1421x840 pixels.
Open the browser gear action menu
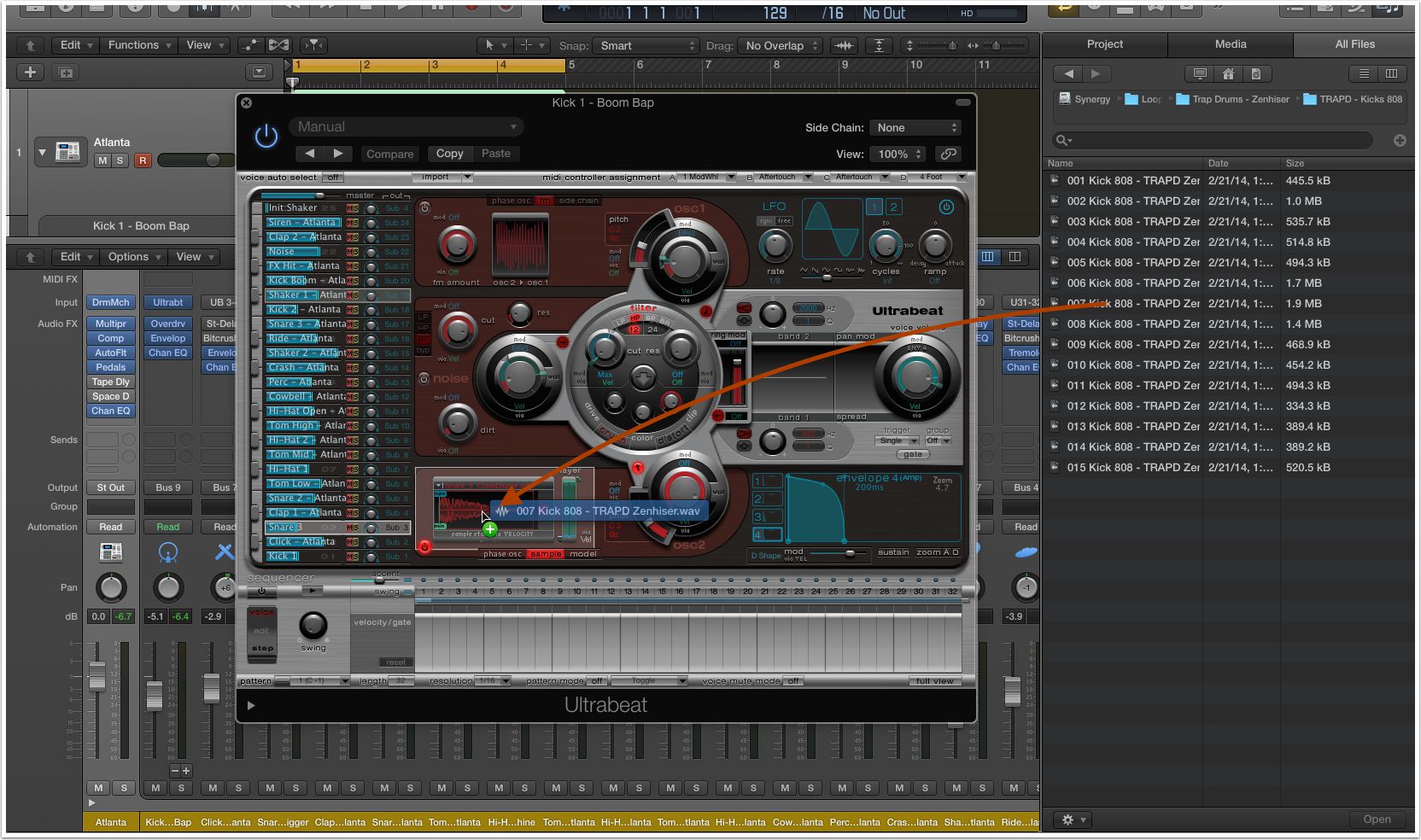point(1073,820)
